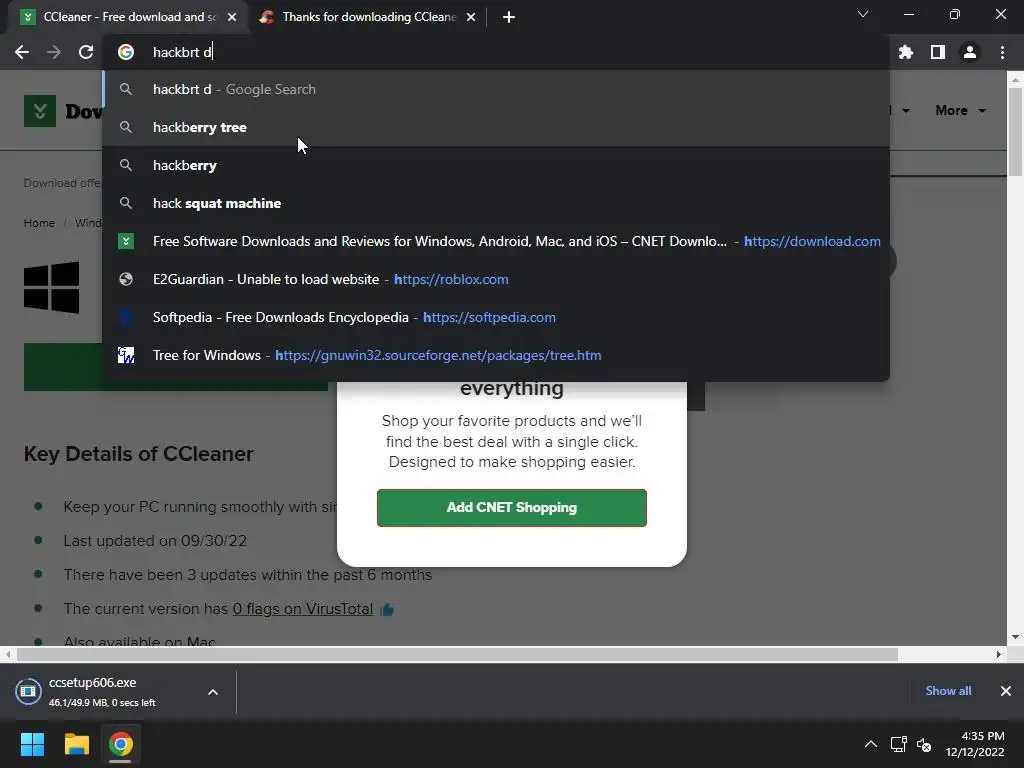This screenshot has height=768, width=1024.
Task: Open File Explorer from the taskbar
Action: coord(76,744)
